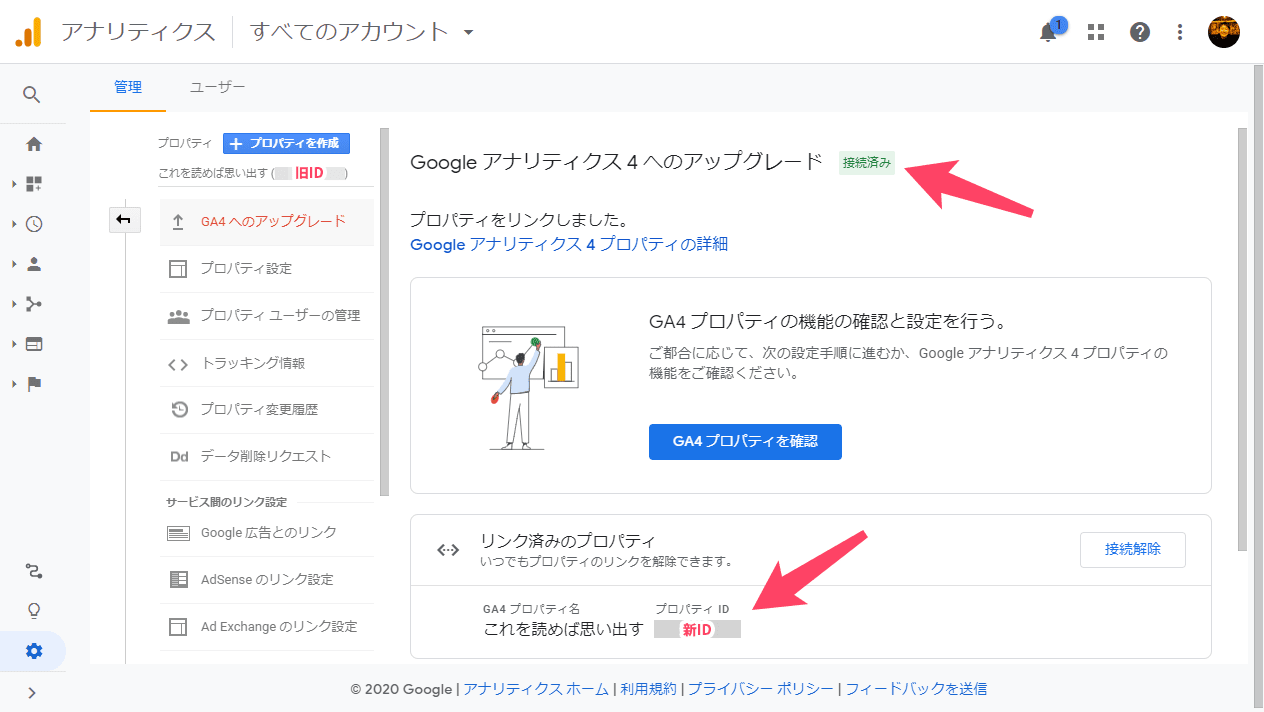
Task: Click the Google Ads link icon
Action: pyautogui.click(x=178, y=533)
